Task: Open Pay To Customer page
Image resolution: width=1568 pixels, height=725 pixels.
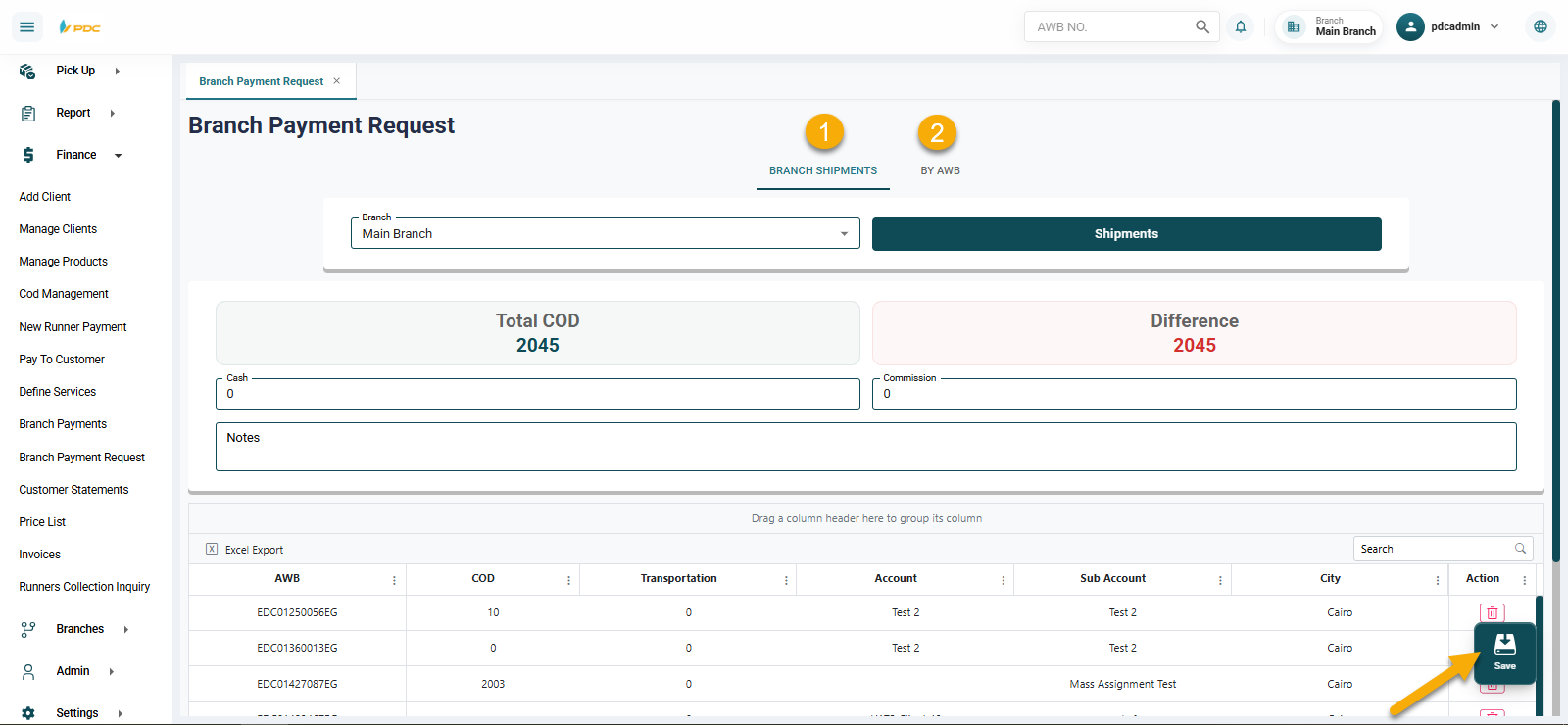Action: tap(62, 360)
